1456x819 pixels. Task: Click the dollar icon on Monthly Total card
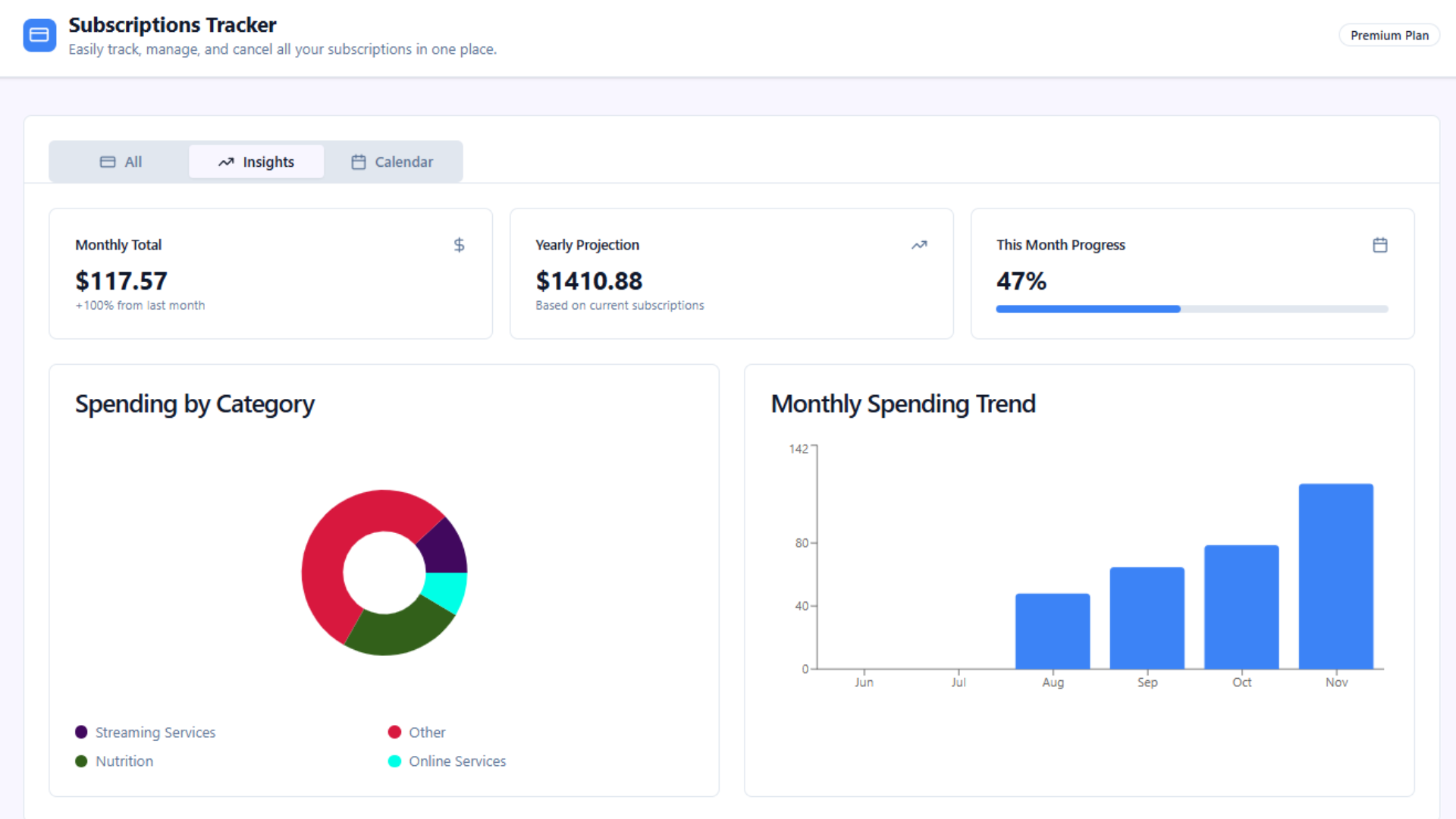[x=459, y=245]
